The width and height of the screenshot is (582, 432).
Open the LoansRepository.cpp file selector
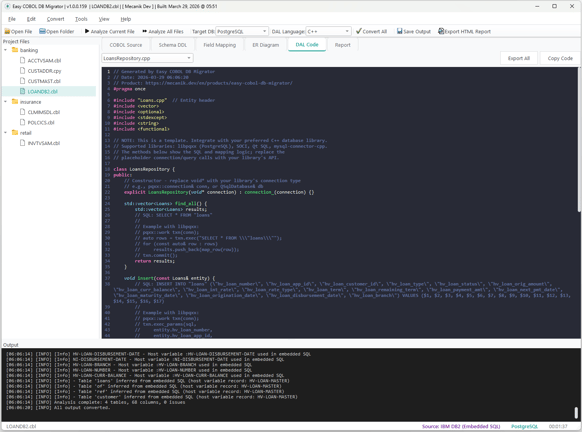(147, 58)
